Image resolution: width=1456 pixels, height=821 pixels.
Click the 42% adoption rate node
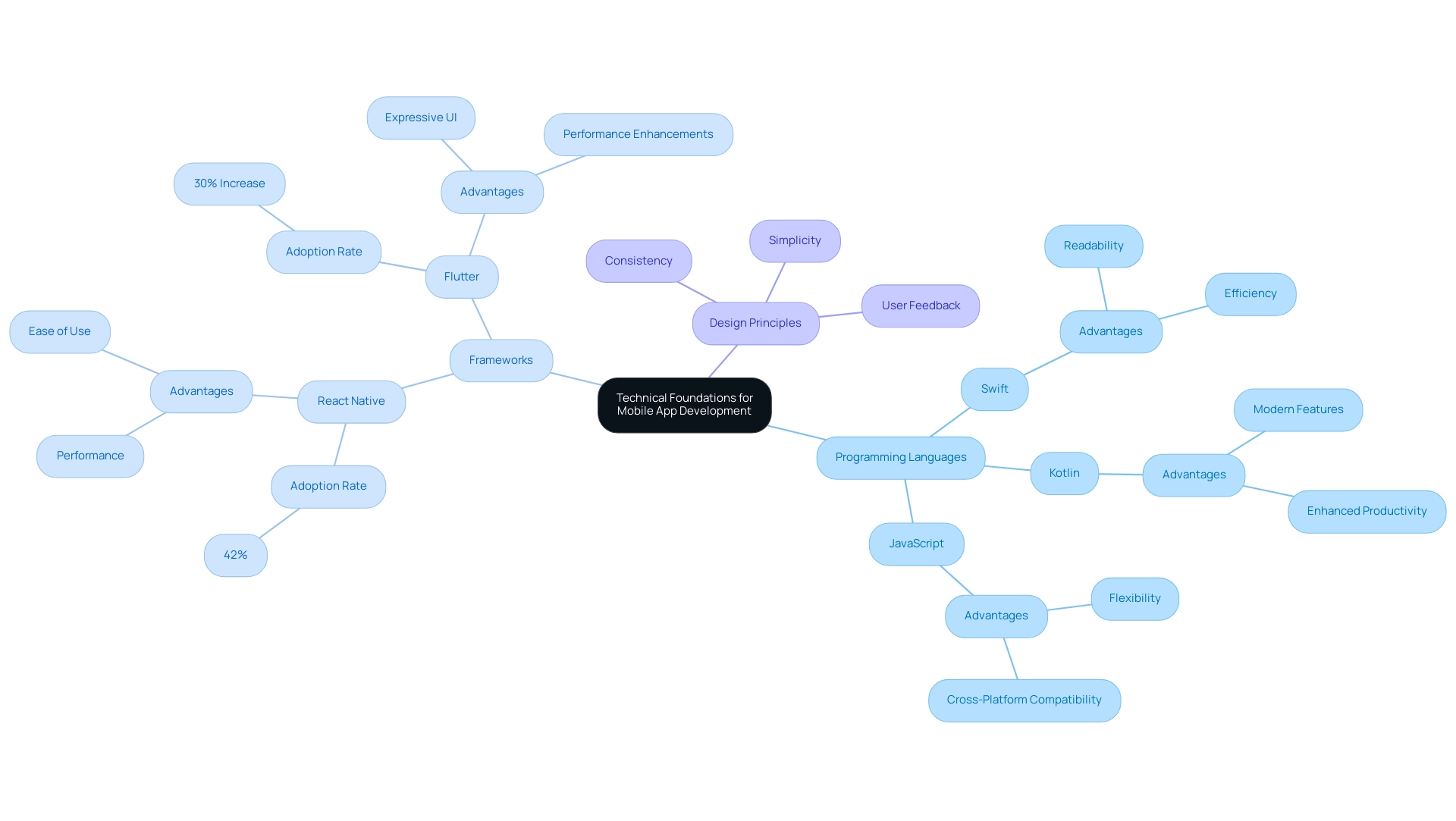pos(235,554)
